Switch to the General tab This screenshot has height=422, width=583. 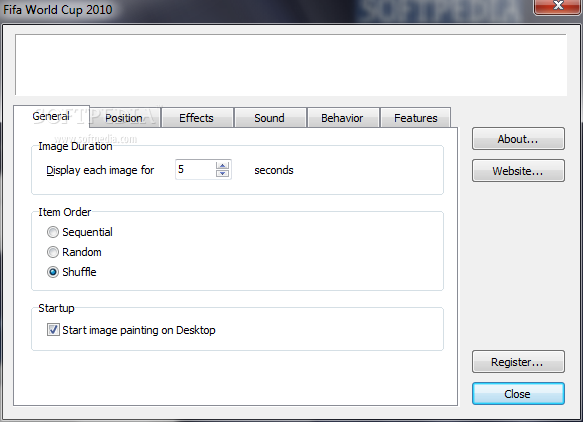click(x=51, y=116)
